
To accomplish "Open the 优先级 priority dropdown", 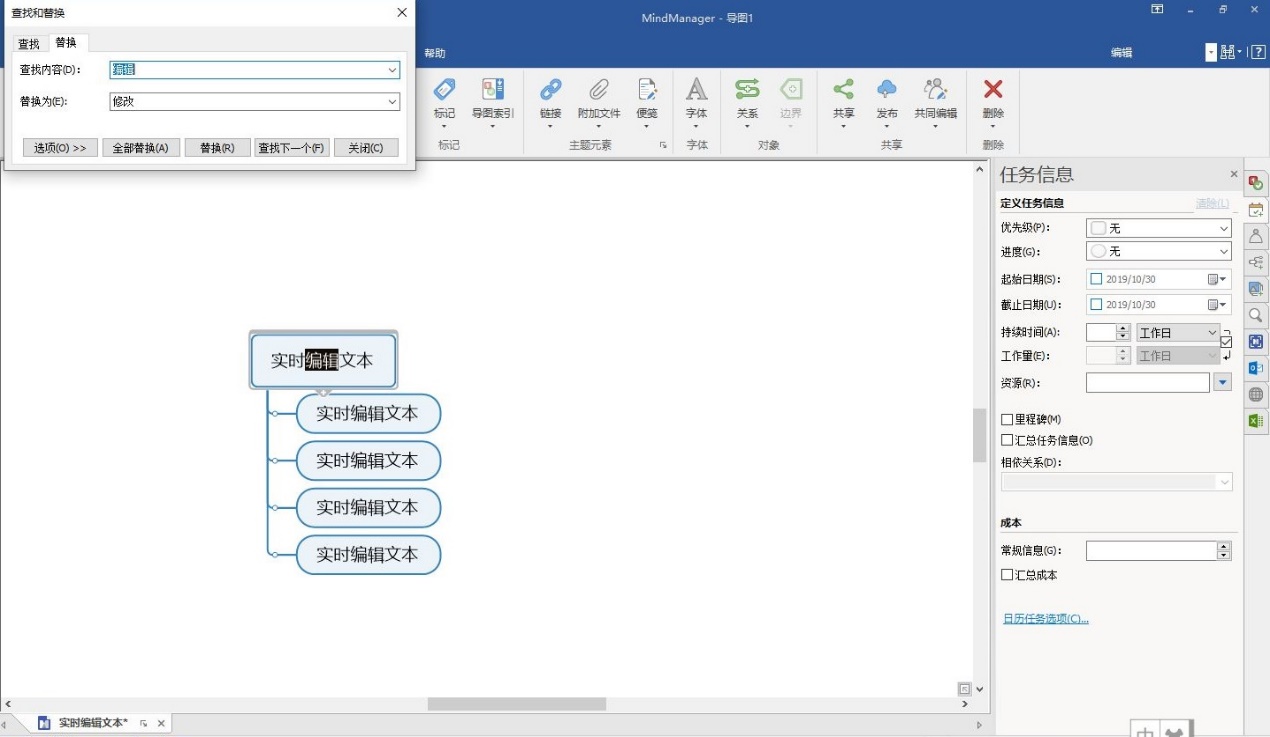I will 1222,227.
